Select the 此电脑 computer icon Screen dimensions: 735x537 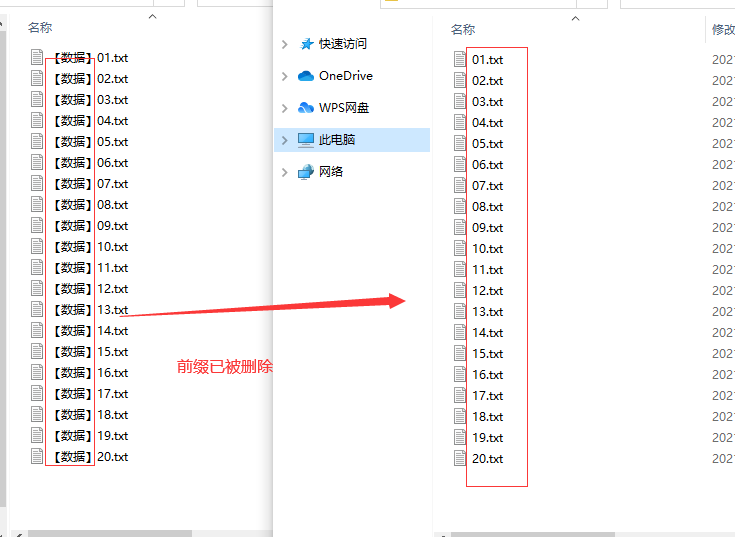tap(306, 140)
